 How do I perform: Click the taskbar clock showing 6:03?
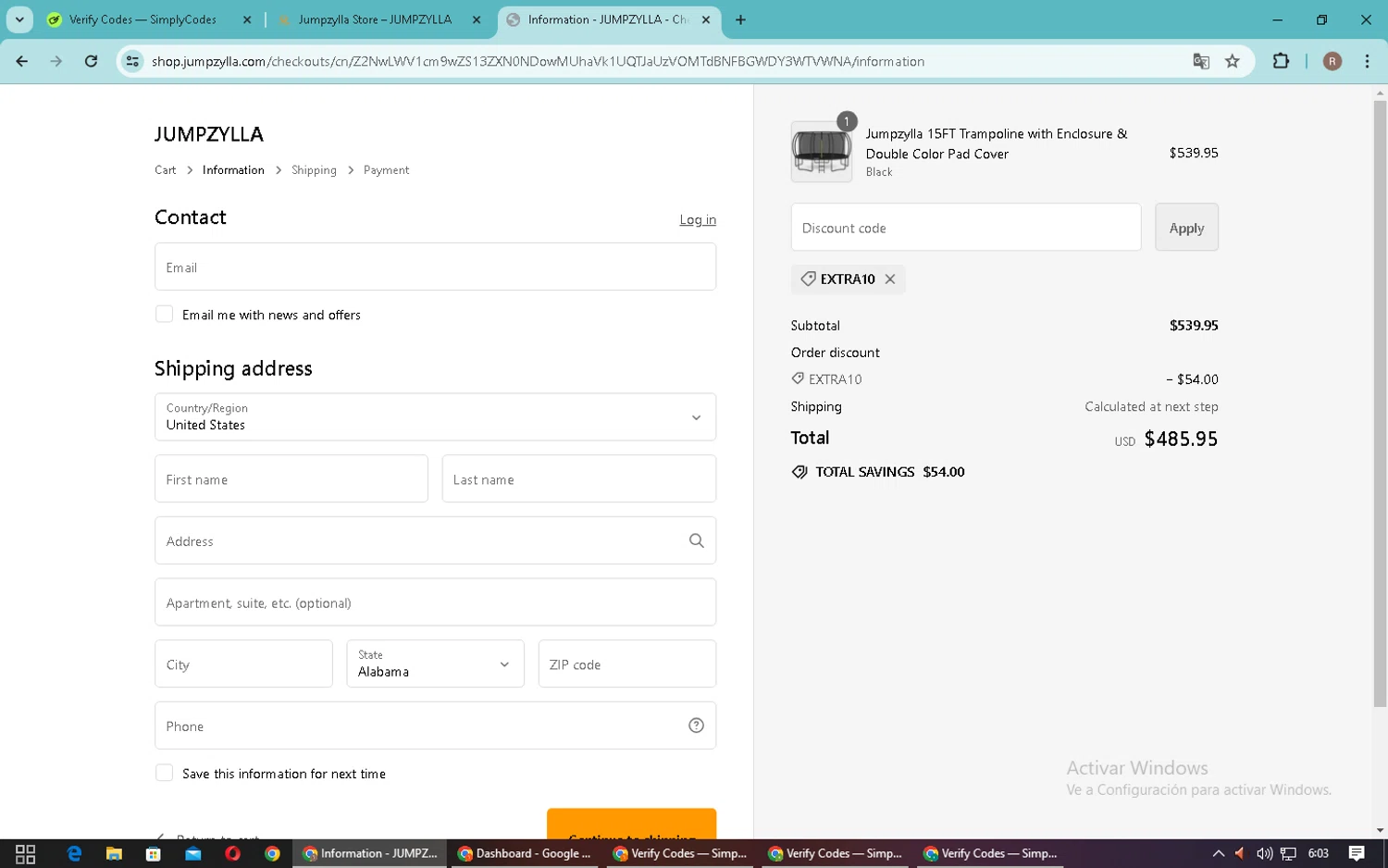point(1319,853)
